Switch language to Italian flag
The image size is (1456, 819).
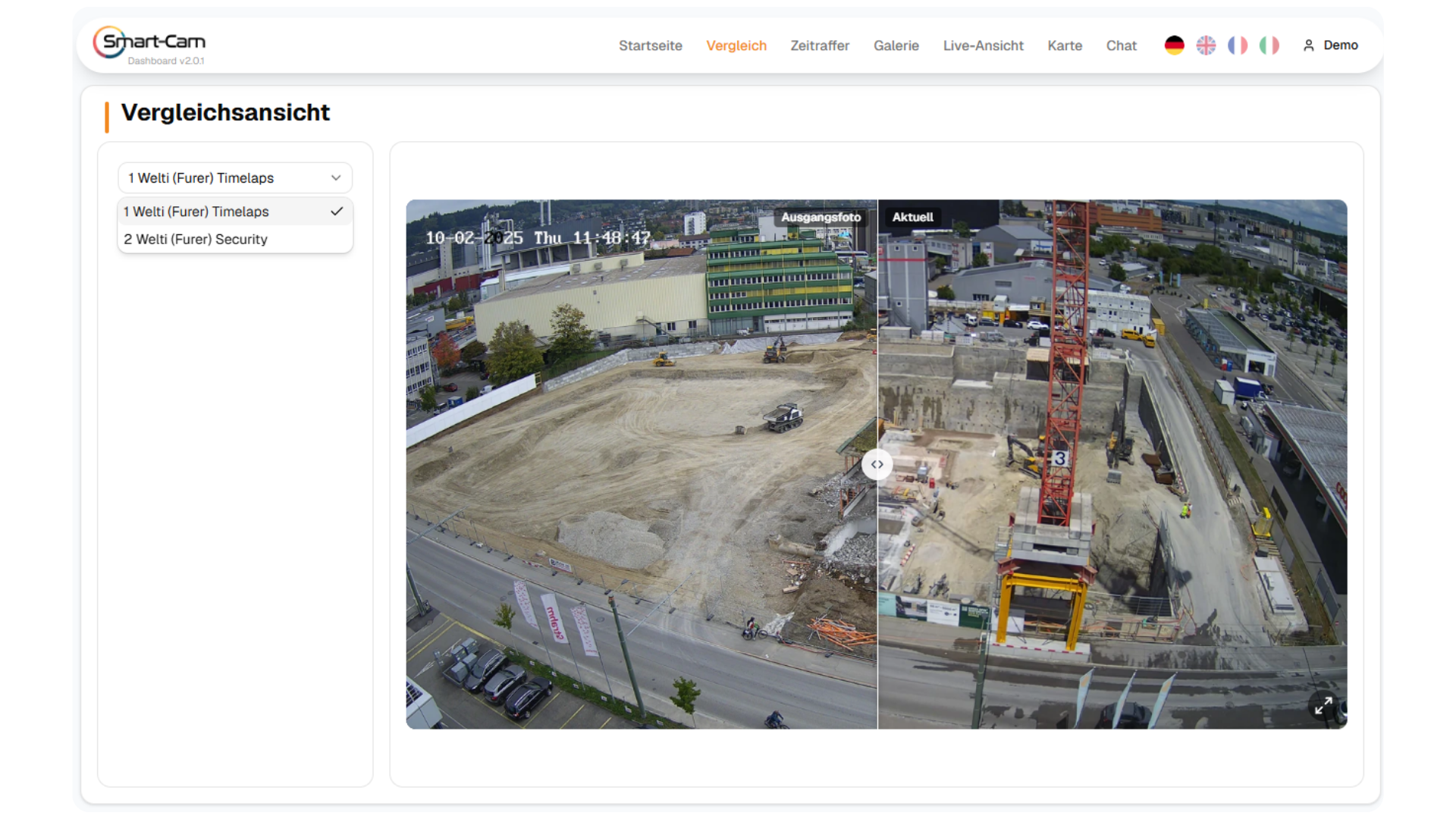pos(1269,45)
